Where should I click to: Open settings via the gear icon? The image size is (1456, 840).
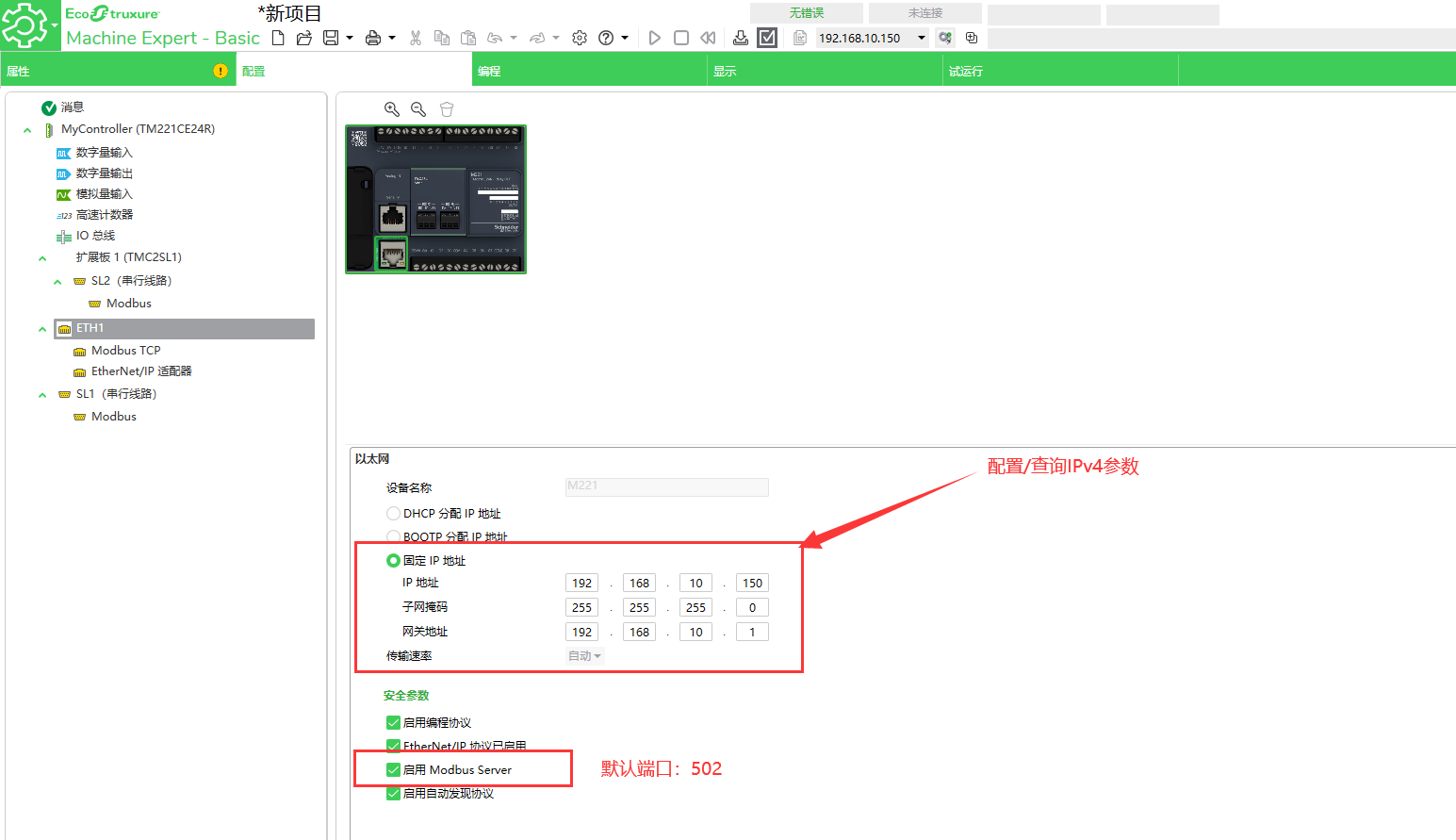click(580, 38)
